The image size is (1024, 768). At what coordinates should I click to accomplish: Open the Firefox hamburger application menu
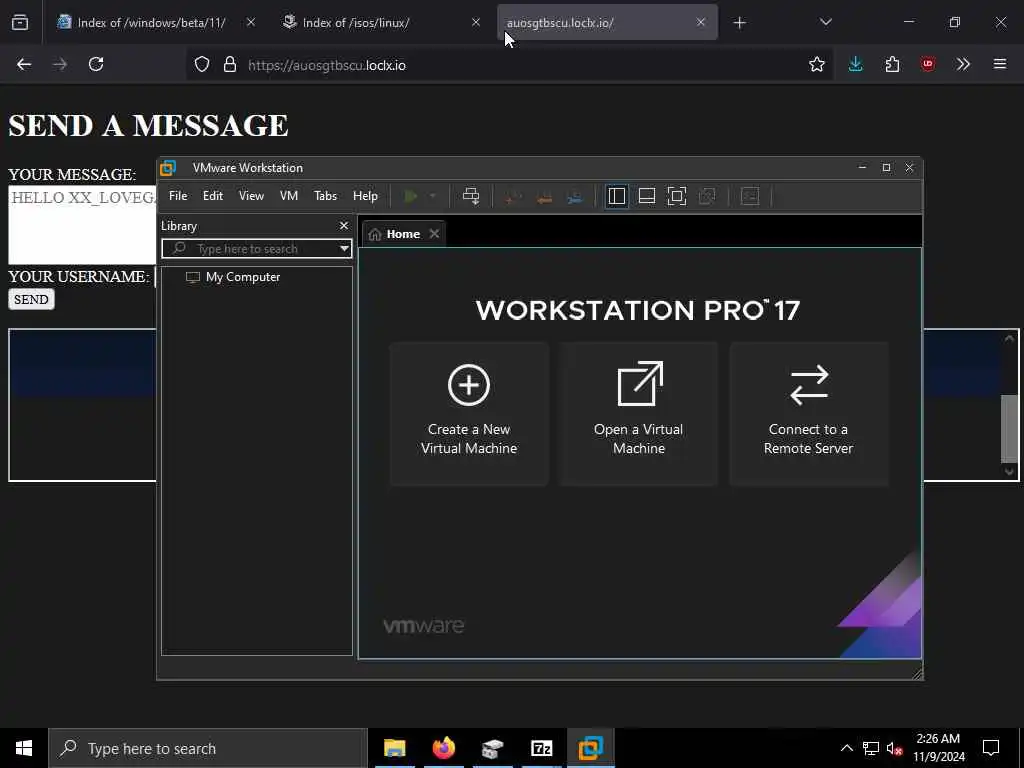tap(1000, 64)
